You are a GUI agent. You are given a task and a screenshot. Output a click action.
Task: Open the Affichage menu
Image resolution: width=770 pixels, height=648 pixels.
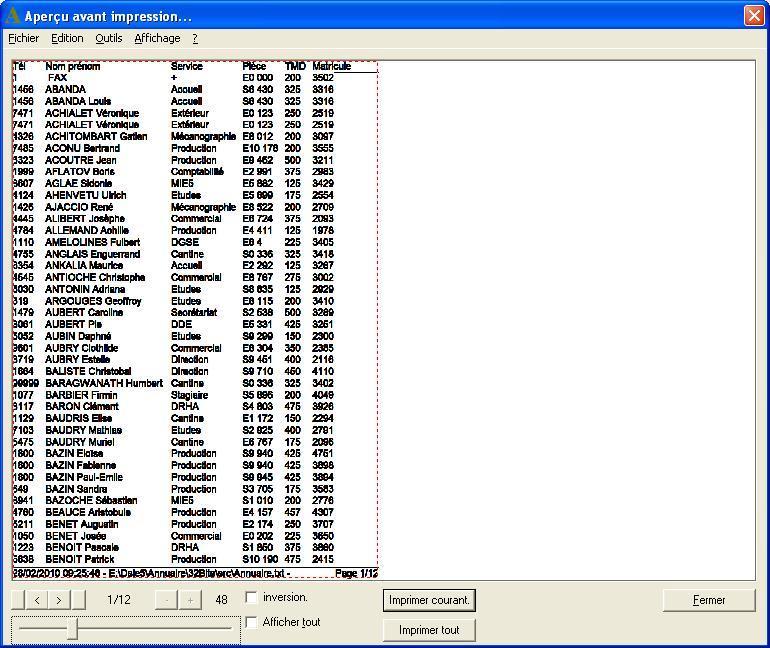[x=157, y=38]
